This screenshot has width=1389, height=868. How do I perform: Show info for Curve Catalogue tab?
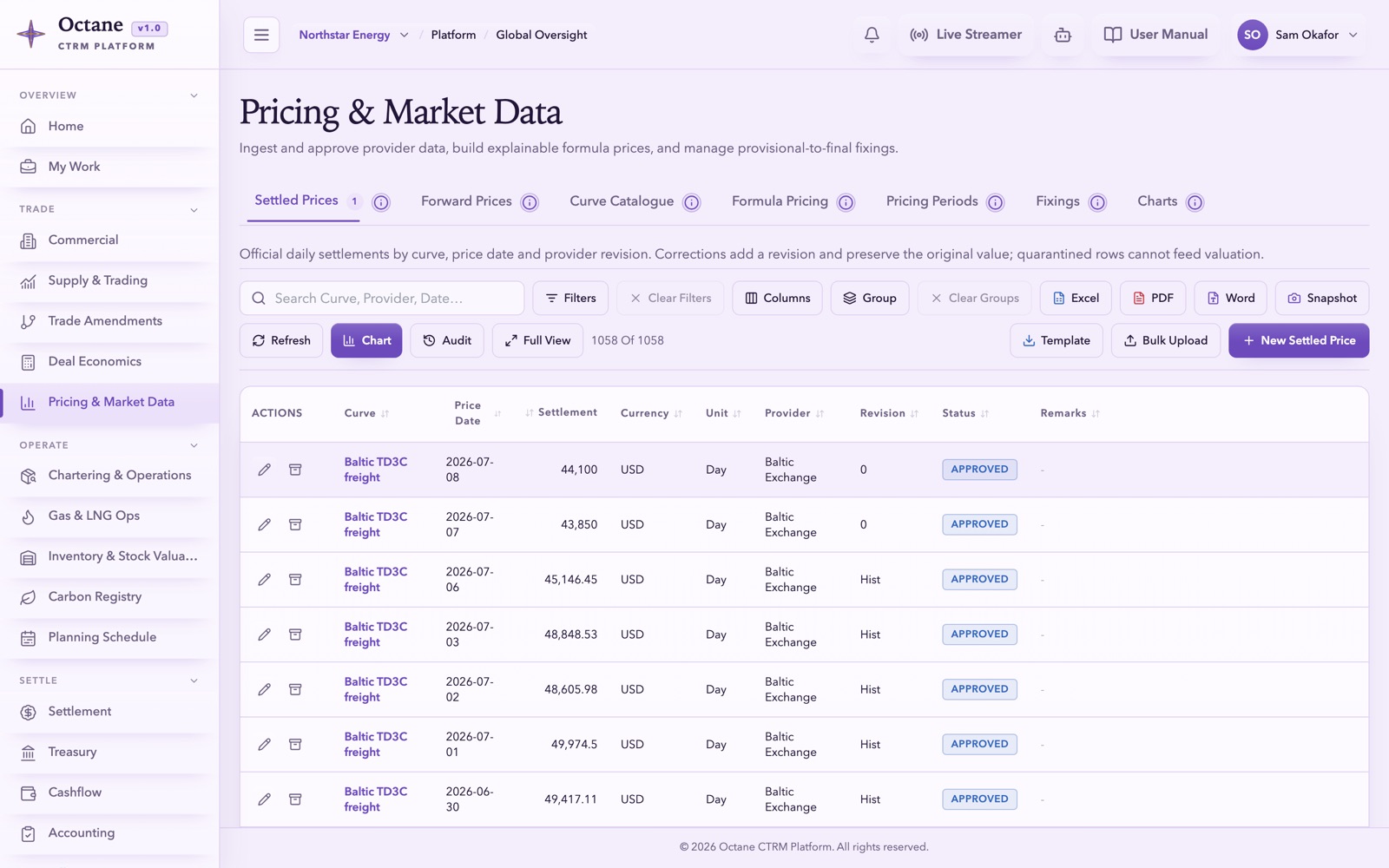click(691, 202)
